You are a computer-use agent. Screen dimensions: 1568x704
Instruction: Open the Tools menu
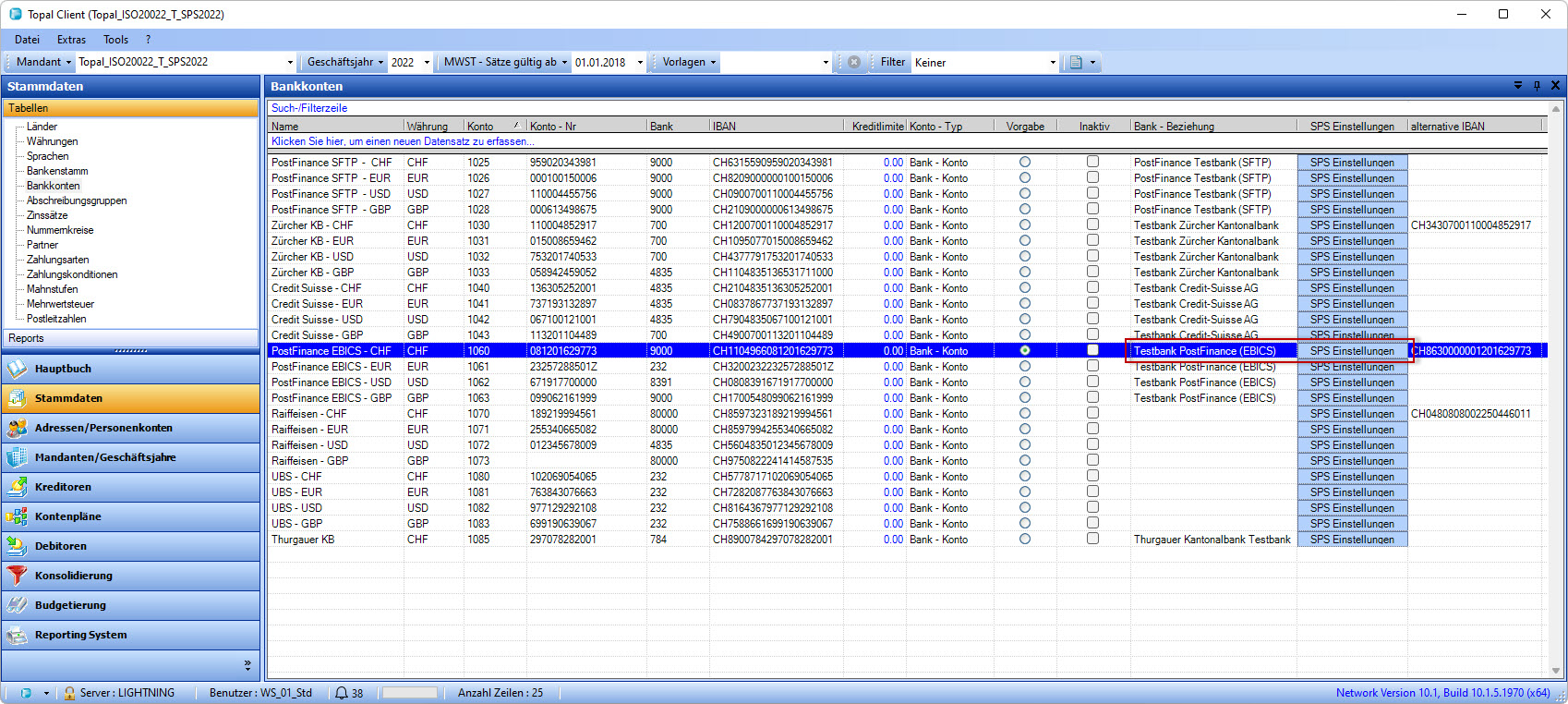point(115,40)
